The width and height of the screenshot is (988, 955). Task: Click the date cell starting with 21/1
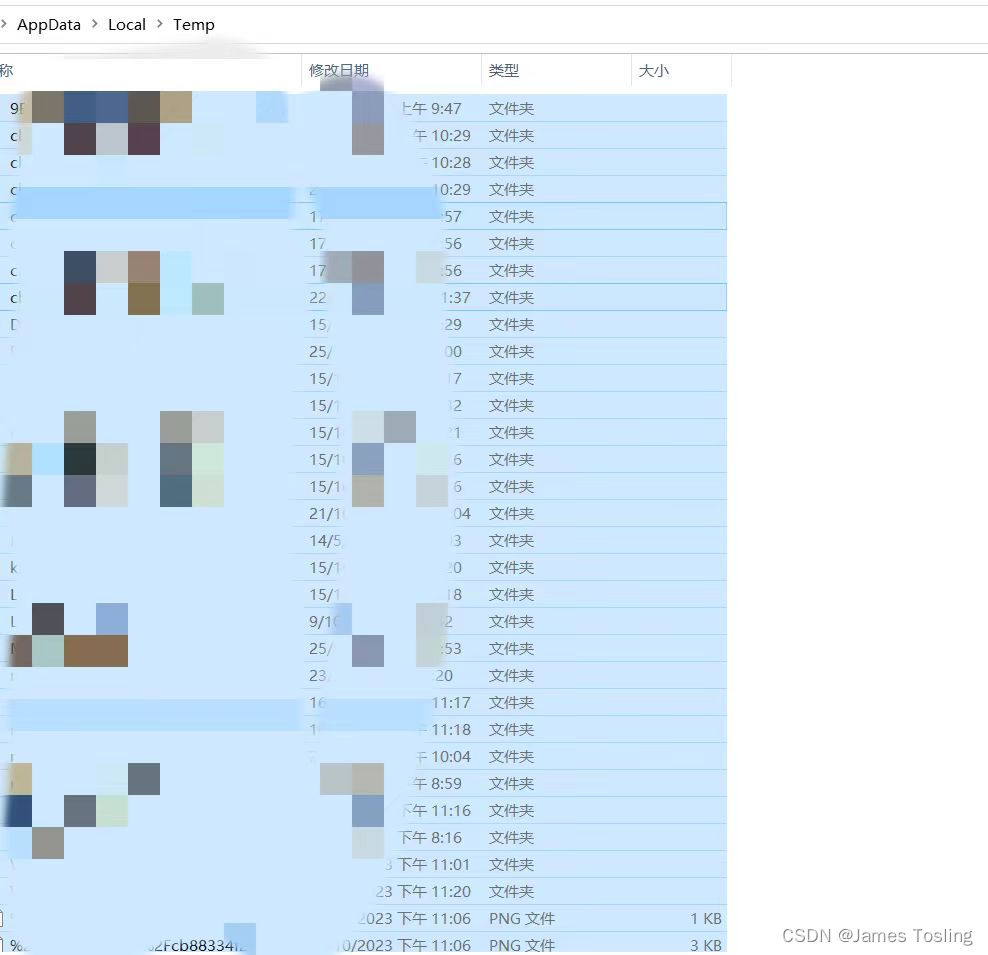coord(326,513)
